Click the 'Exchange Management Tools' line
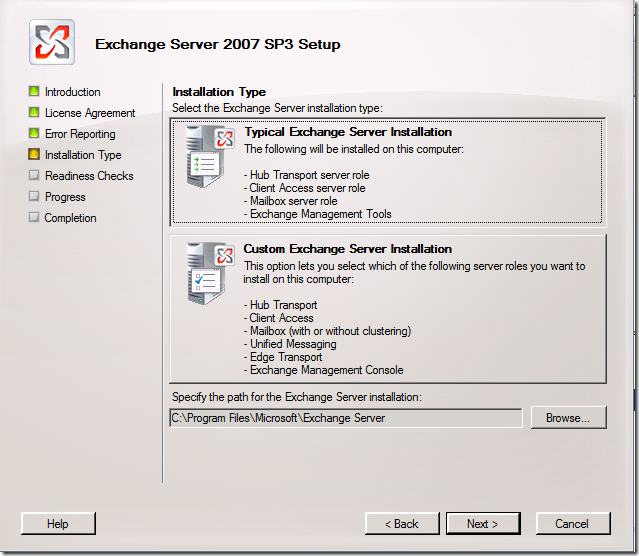Screen dimensions: 639x556 pyautogui.click(x=318, y=214)
